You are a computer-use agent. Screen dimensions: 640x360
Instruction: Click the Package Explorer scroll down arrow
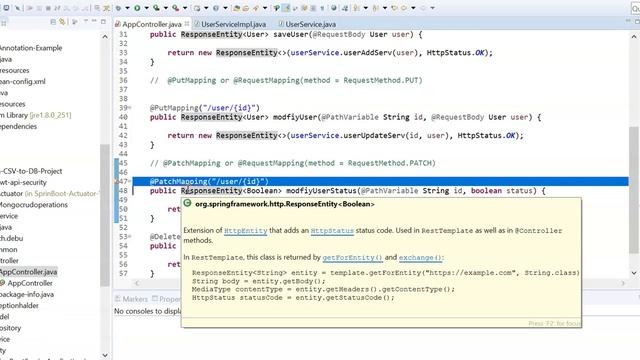(x=105, y=355)
